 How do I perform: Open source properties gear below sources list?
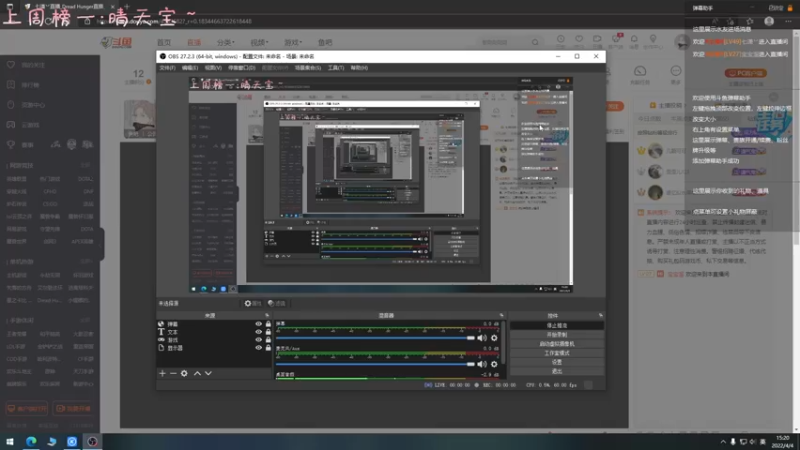click(184, 373)
